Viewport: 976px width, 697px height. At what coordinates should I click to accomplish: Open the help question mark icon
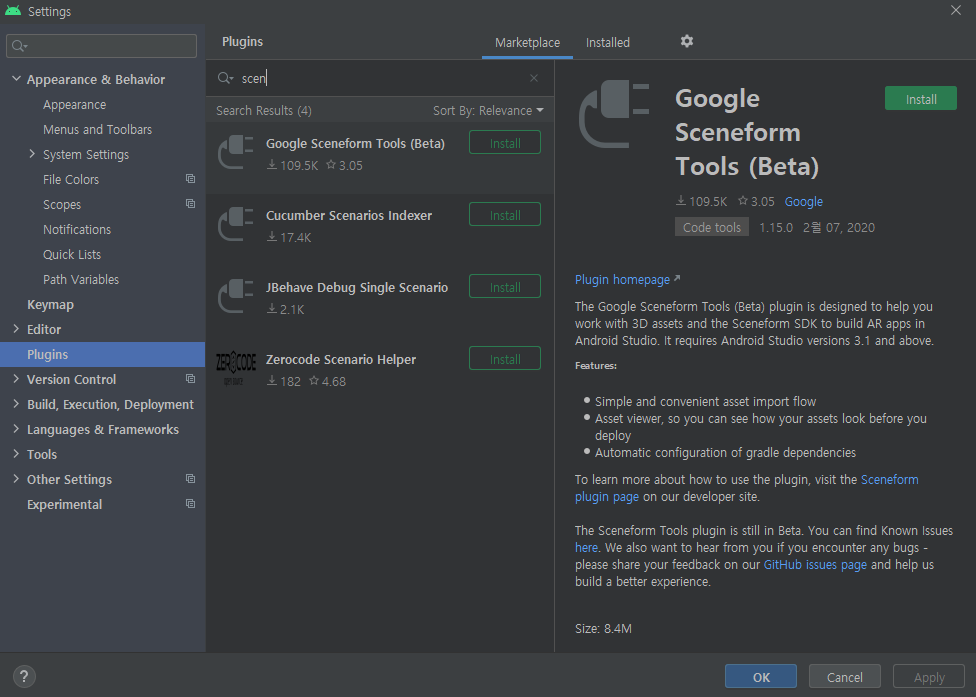pos(24,676)
